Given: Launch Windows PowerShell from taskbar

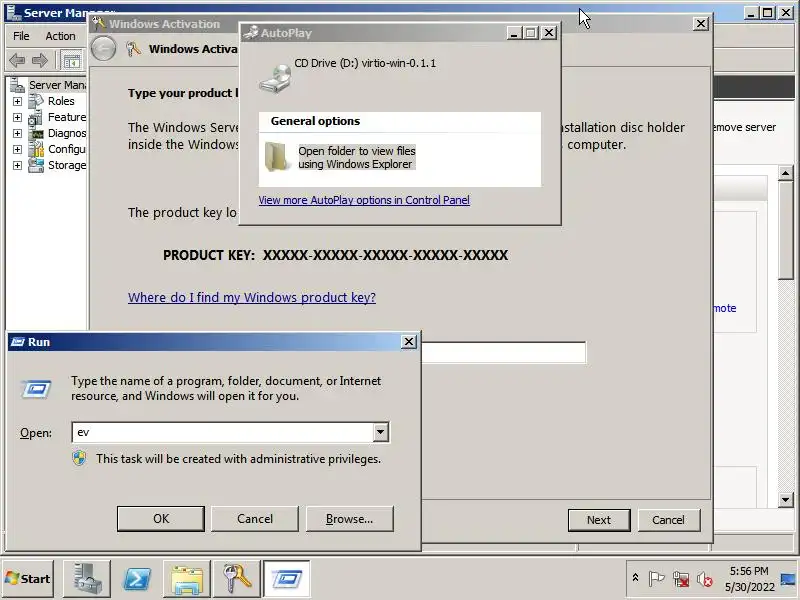Looking at the screenshot, I should point(137,579).
